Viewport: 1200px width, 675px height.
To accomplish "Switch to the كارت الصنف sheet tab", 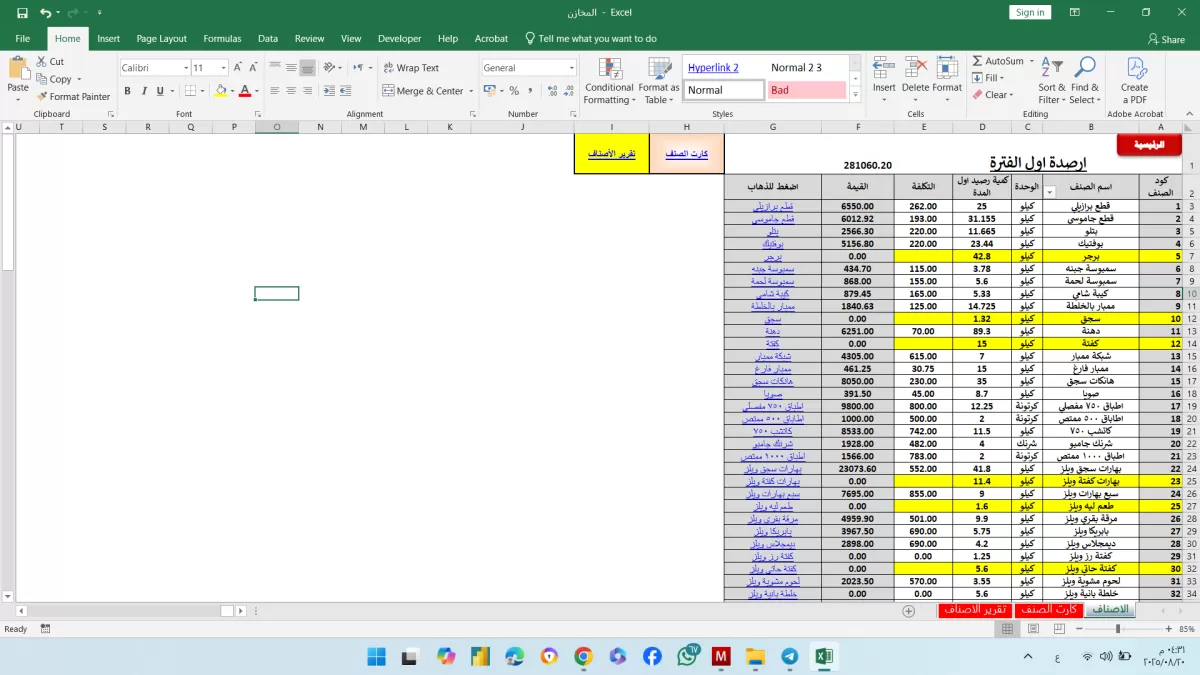I will pos(1048,610).
